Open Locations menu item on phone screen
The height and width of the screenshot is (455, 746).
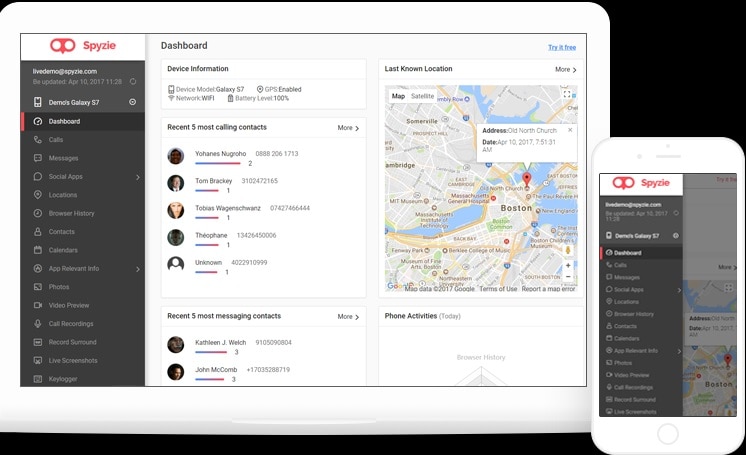(x=626, y=302)
